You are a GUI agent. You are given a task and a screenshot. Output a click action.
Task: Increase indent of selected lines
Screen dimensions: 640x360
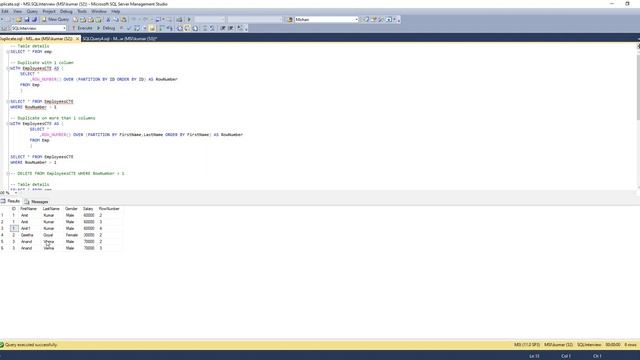coord(231,28)
